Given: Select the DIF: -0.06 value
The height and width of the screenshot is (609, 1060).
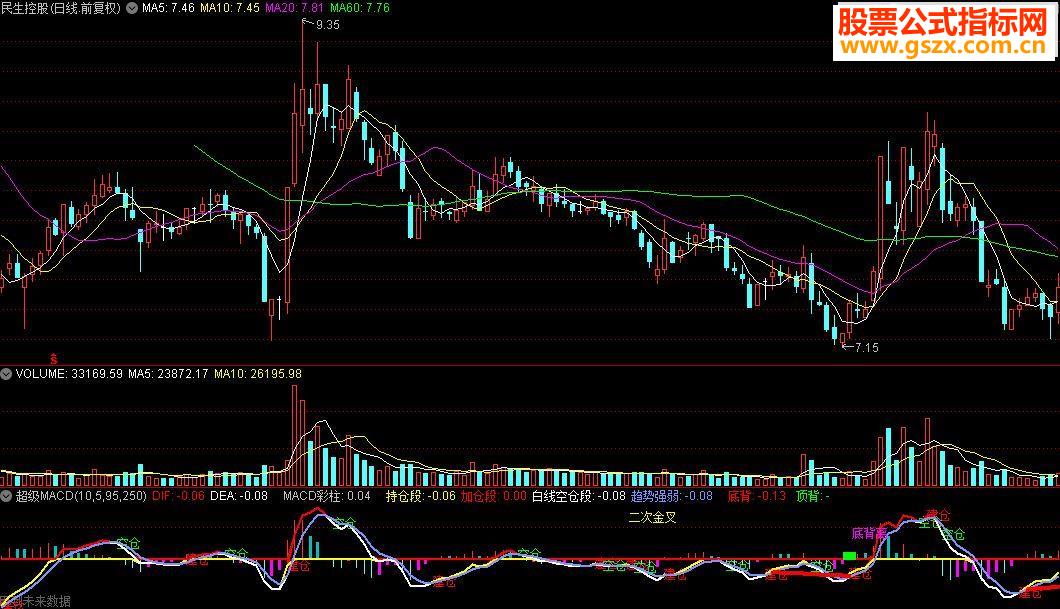Looking at the screenshot, I should point(178,496).
